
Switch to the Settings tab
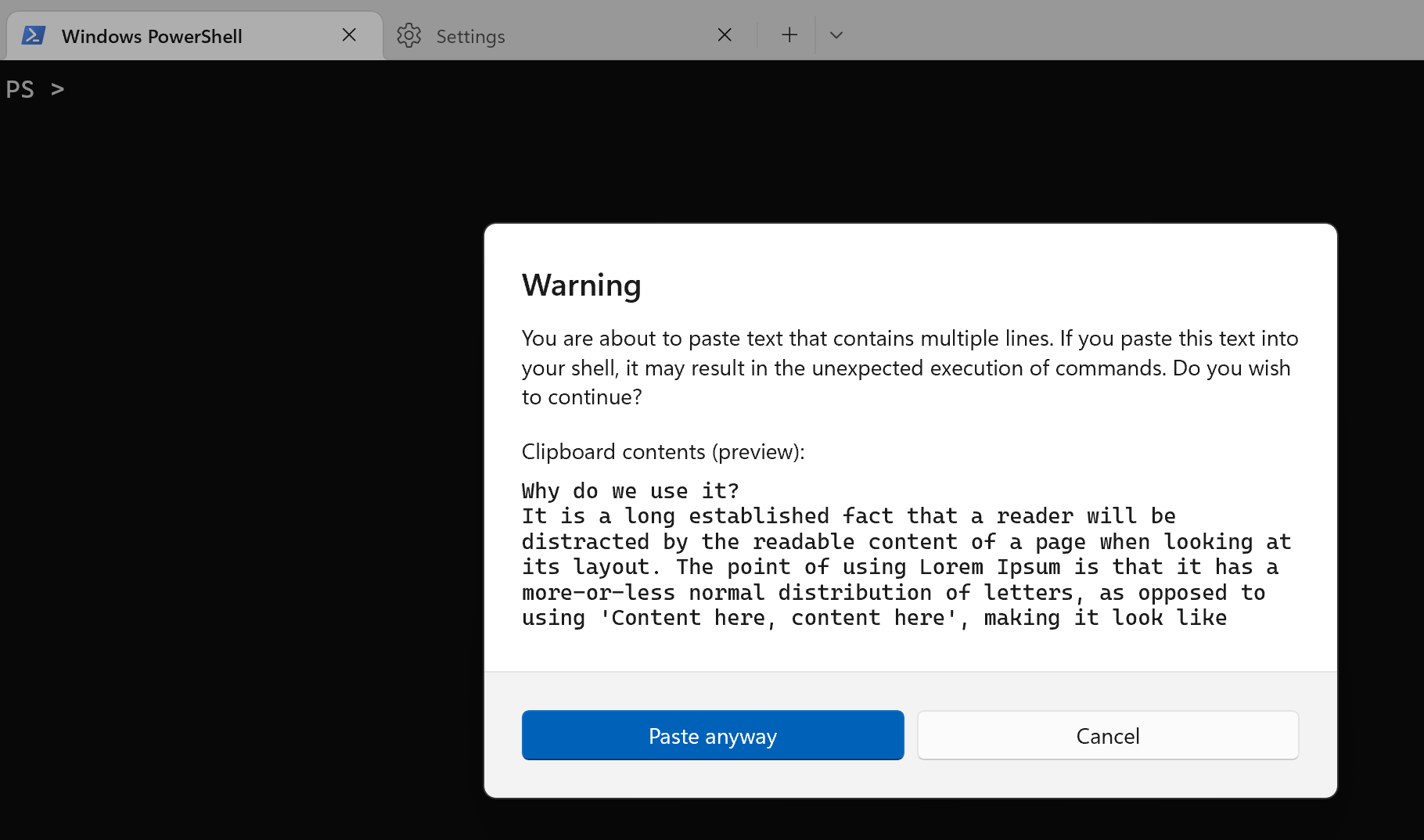pyautogui.click(x=470, y=36)
